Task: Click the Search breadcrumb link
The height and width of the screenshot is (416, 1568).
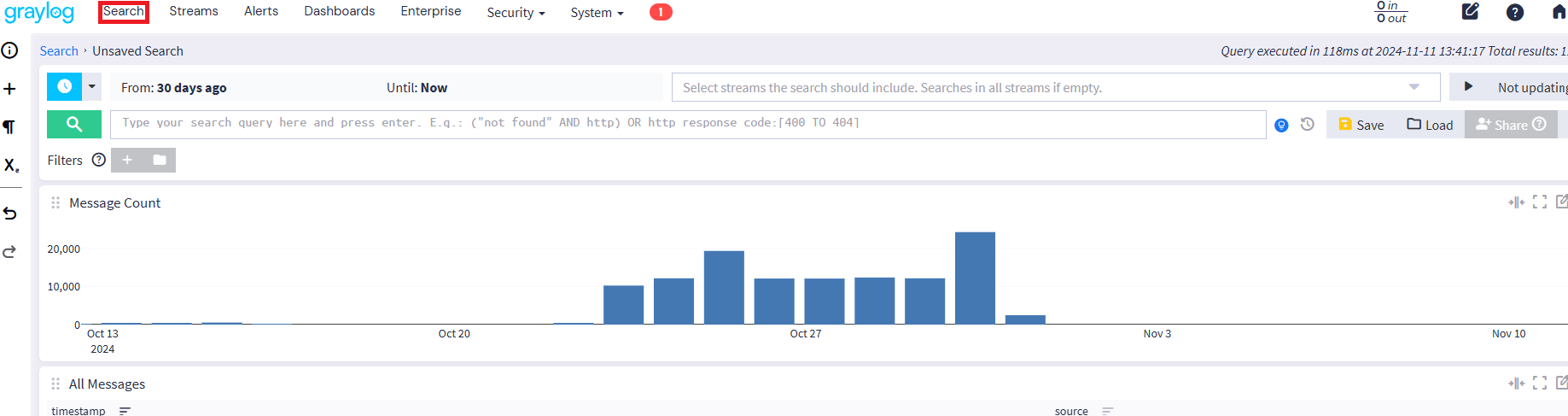Action: [x=59, y=51]
